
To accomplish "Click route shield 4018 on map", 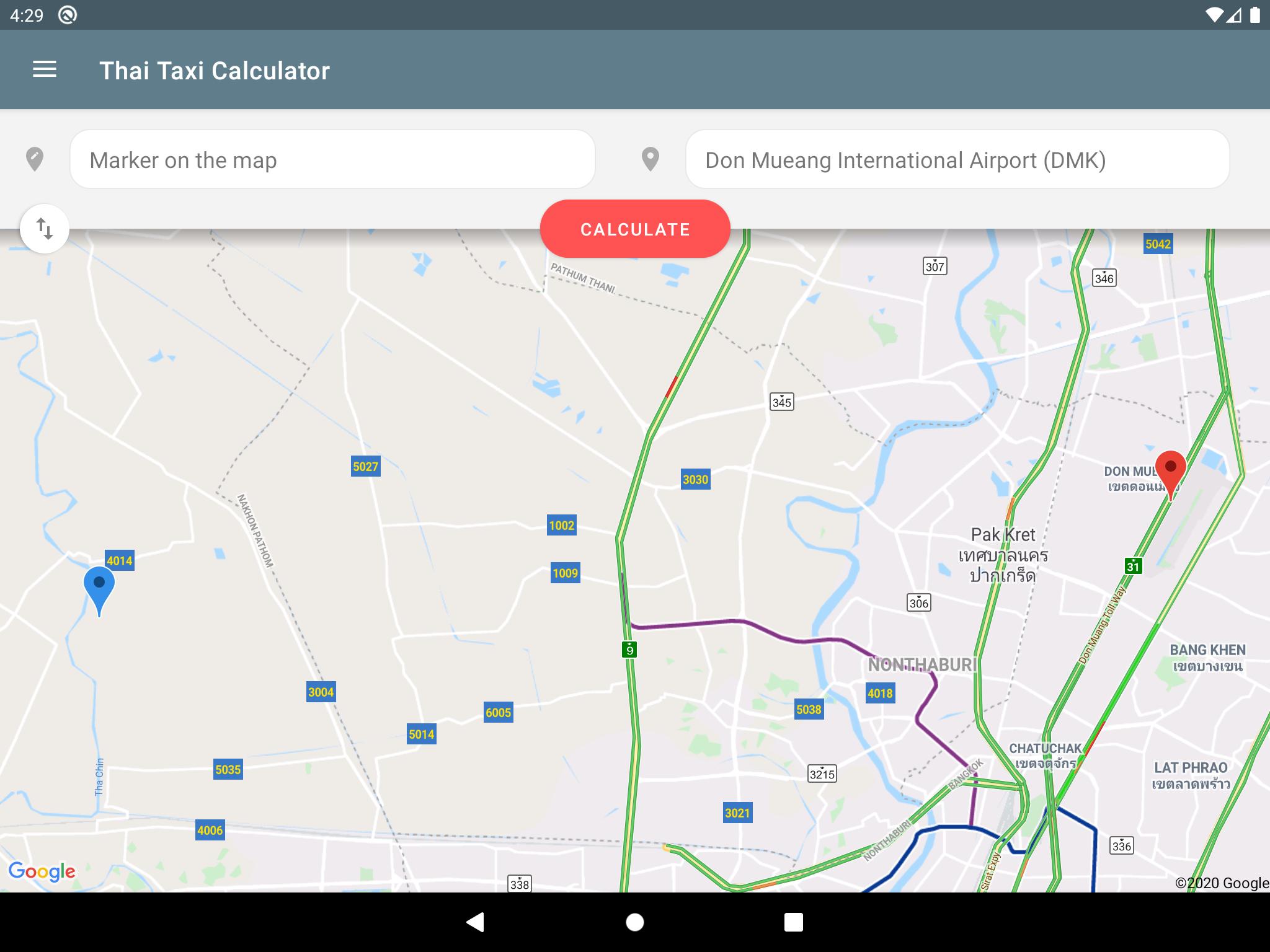I will tap(881, 694).
